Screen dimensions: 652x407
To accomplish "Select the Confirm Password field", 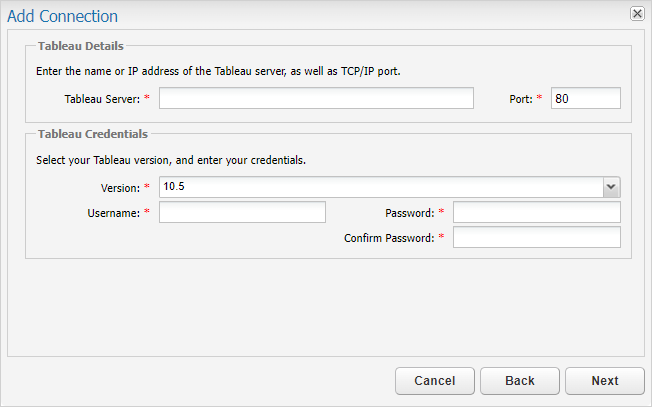I will tap(537, 237).
